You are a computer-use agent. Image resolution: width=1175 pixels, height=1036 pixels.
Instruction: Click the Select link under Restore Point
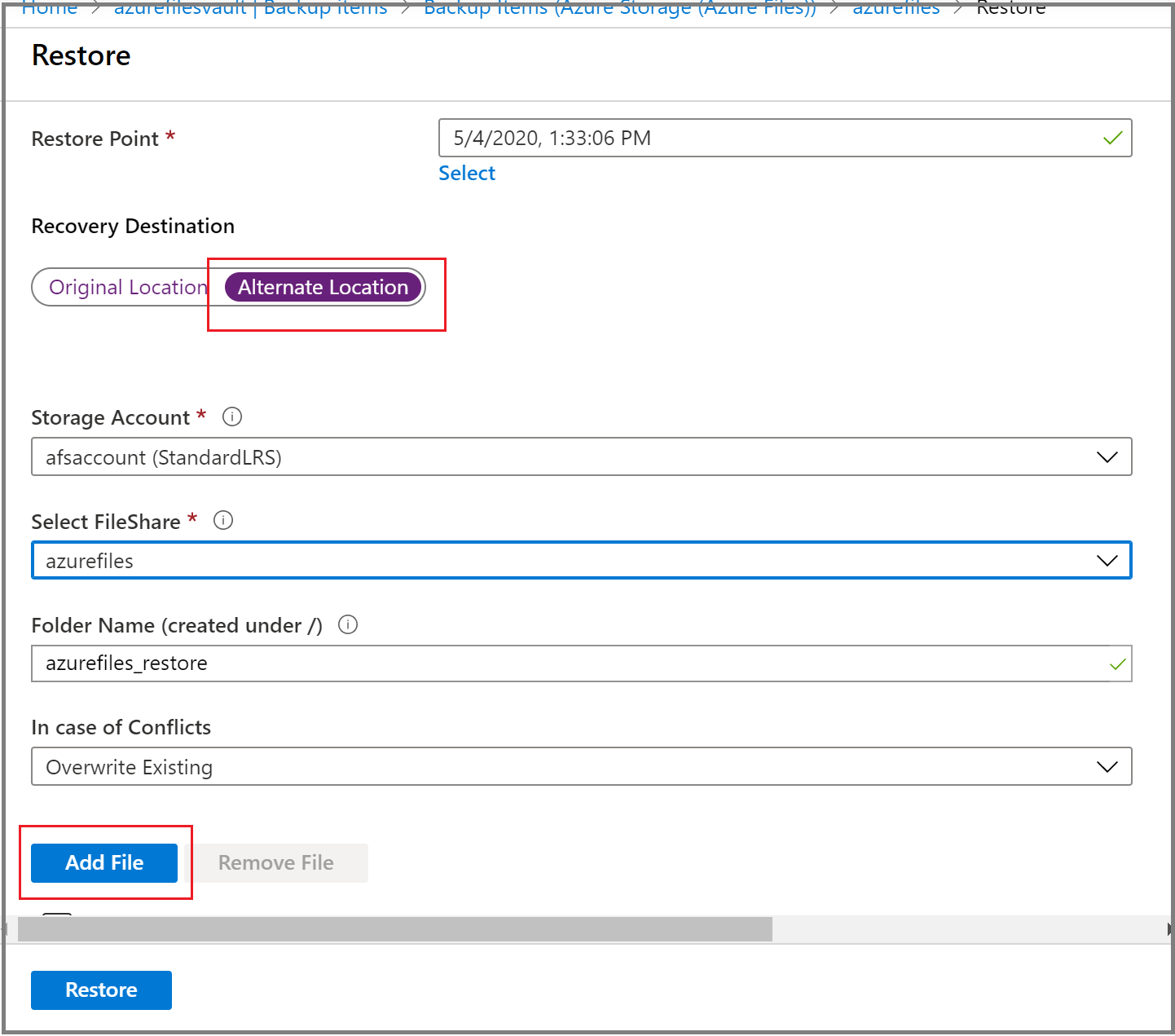466,173
